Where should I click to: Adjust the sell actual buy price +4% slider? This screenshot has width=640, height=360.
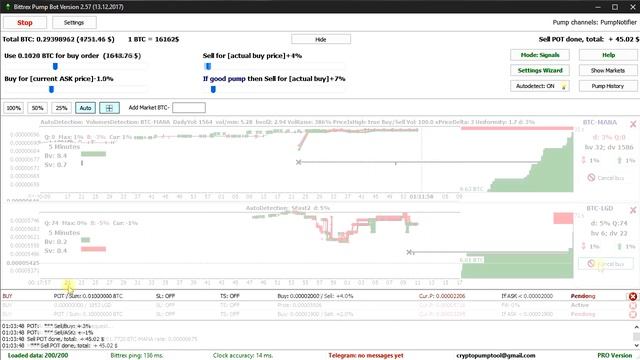pyautogui.click(x=208, y=66)
